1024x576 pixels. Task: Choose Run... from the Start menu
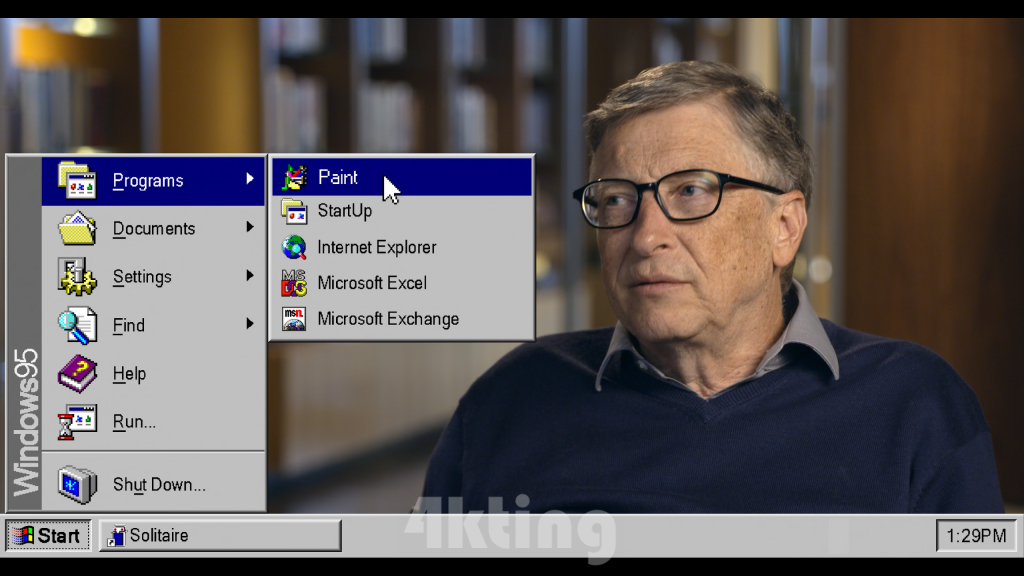pyautogui.click(x=153, y=422)
